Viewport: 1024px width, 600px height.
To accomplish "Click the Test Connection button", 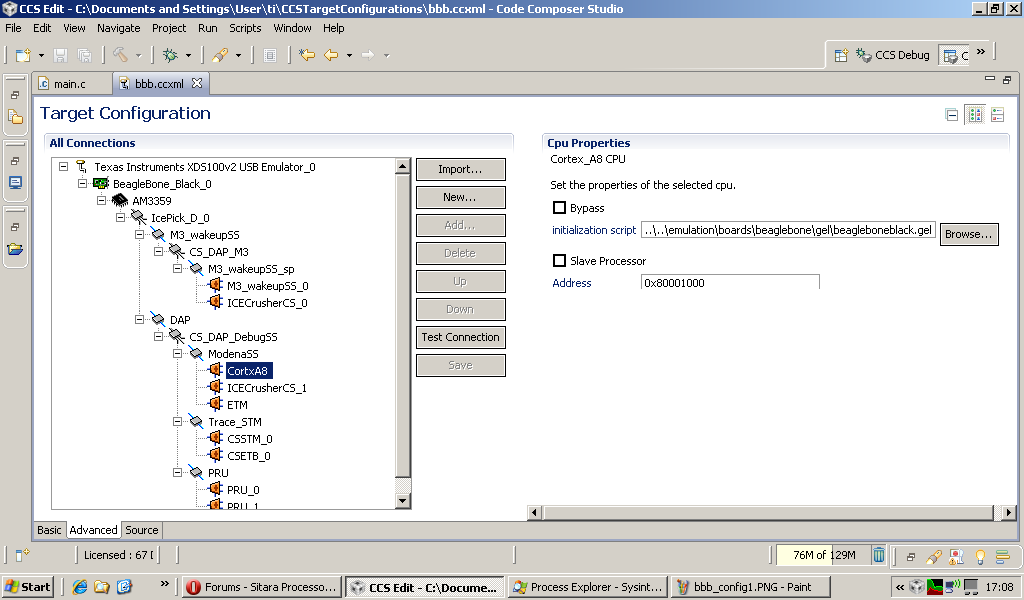I will [460, 337].
